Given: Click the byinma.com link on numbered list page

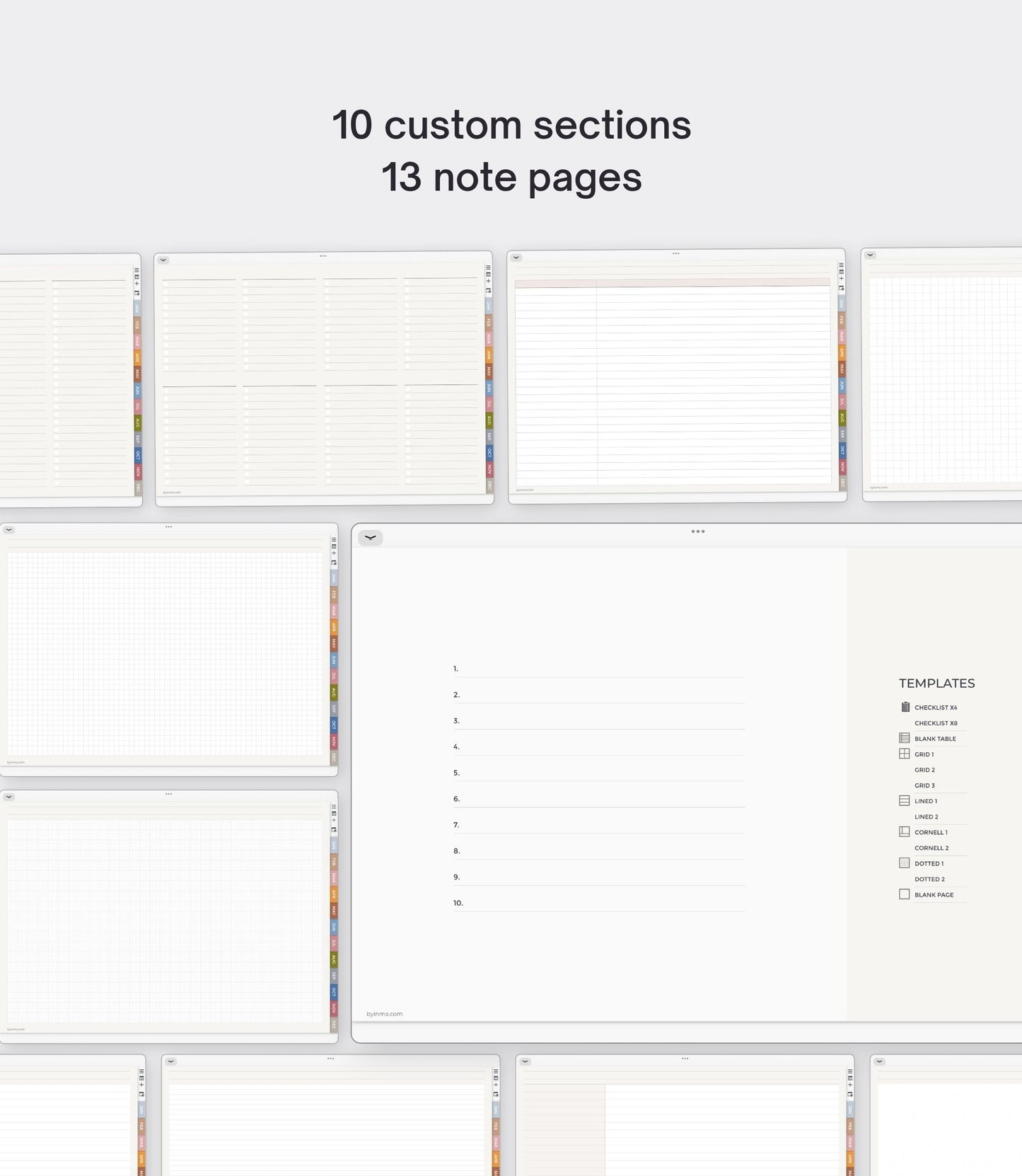Looking at the screenshot, I should click(384, 1014).
